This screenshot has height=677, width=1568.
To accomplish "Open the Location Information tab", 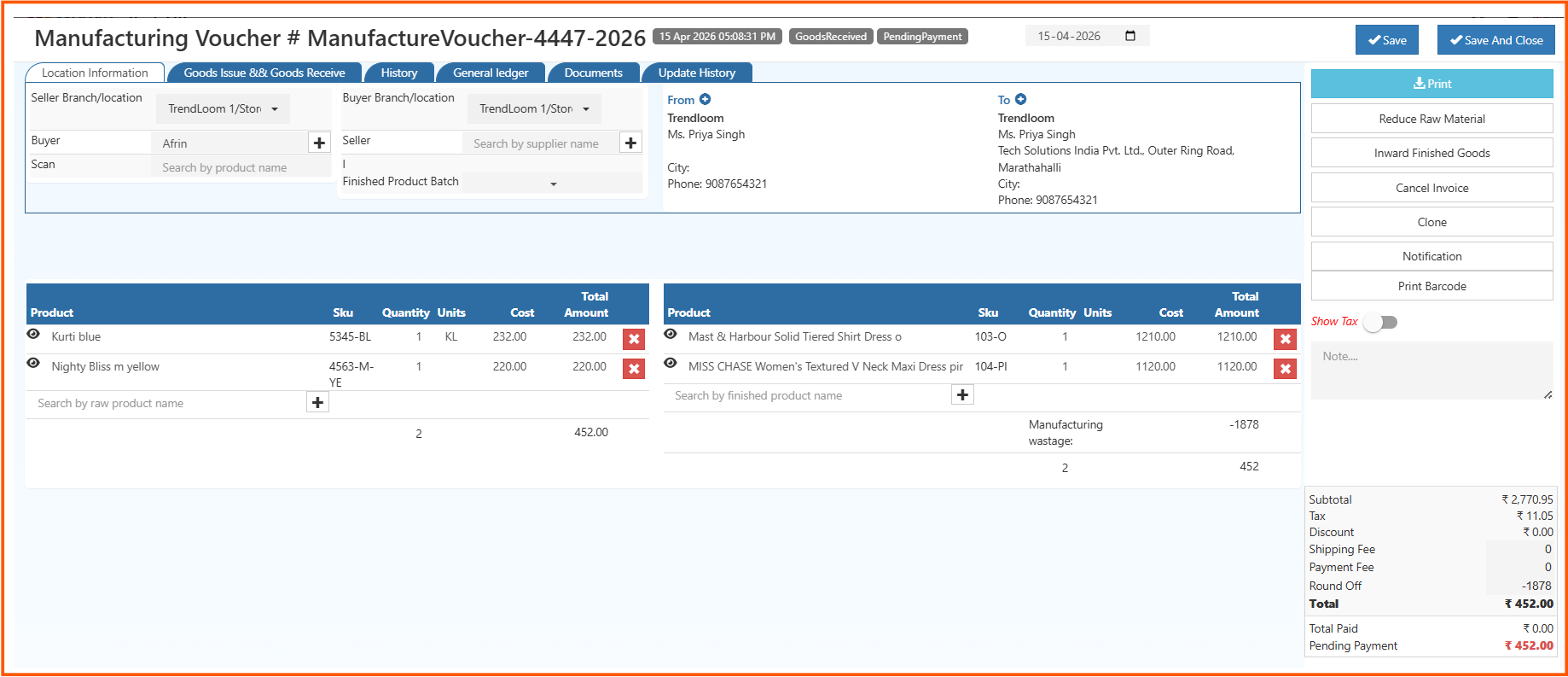I will [95, 73].
